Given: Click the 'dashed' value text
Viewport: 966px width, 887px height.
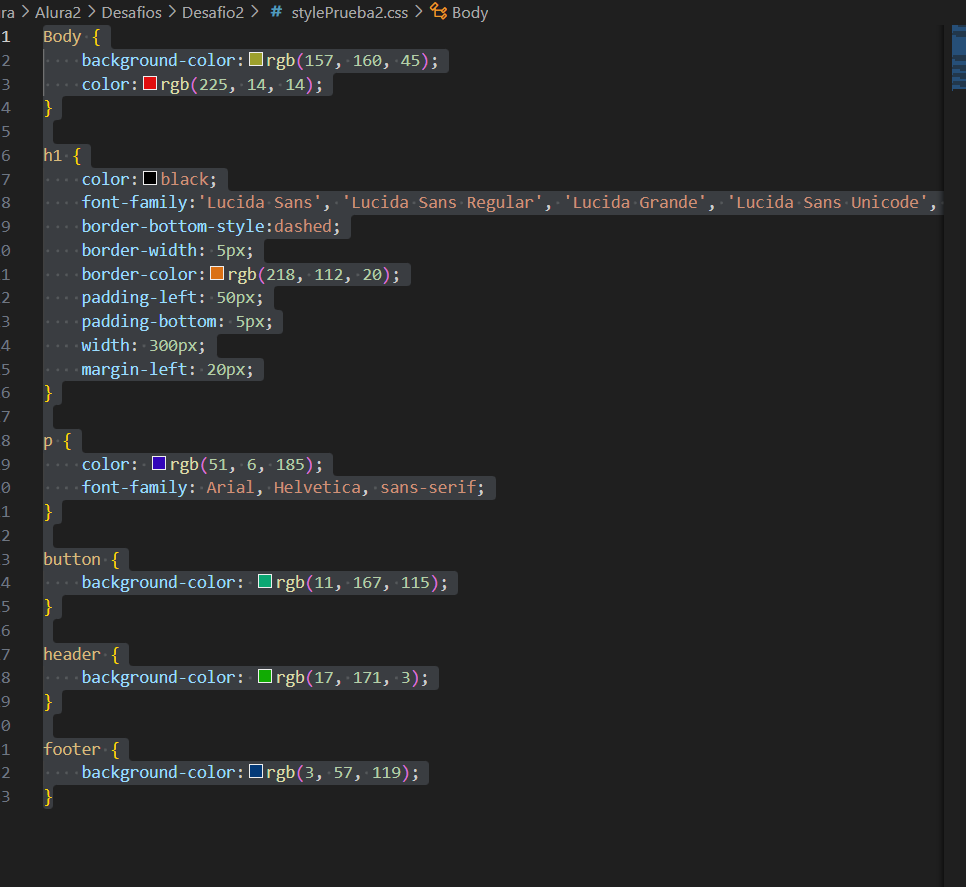Looking at the screenshot, I should pos(303,227).
